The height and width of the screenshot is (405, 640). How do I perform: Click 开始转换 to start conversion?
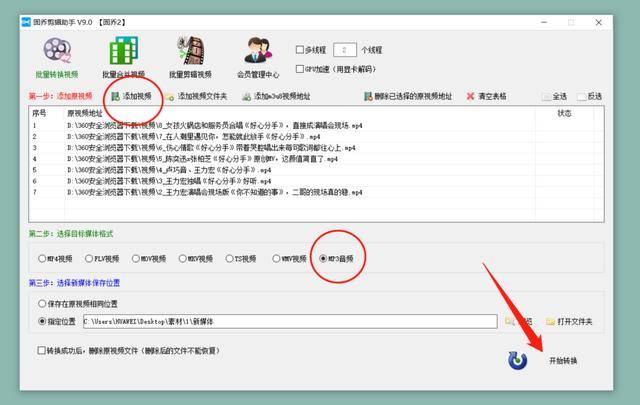coord(560,360)
